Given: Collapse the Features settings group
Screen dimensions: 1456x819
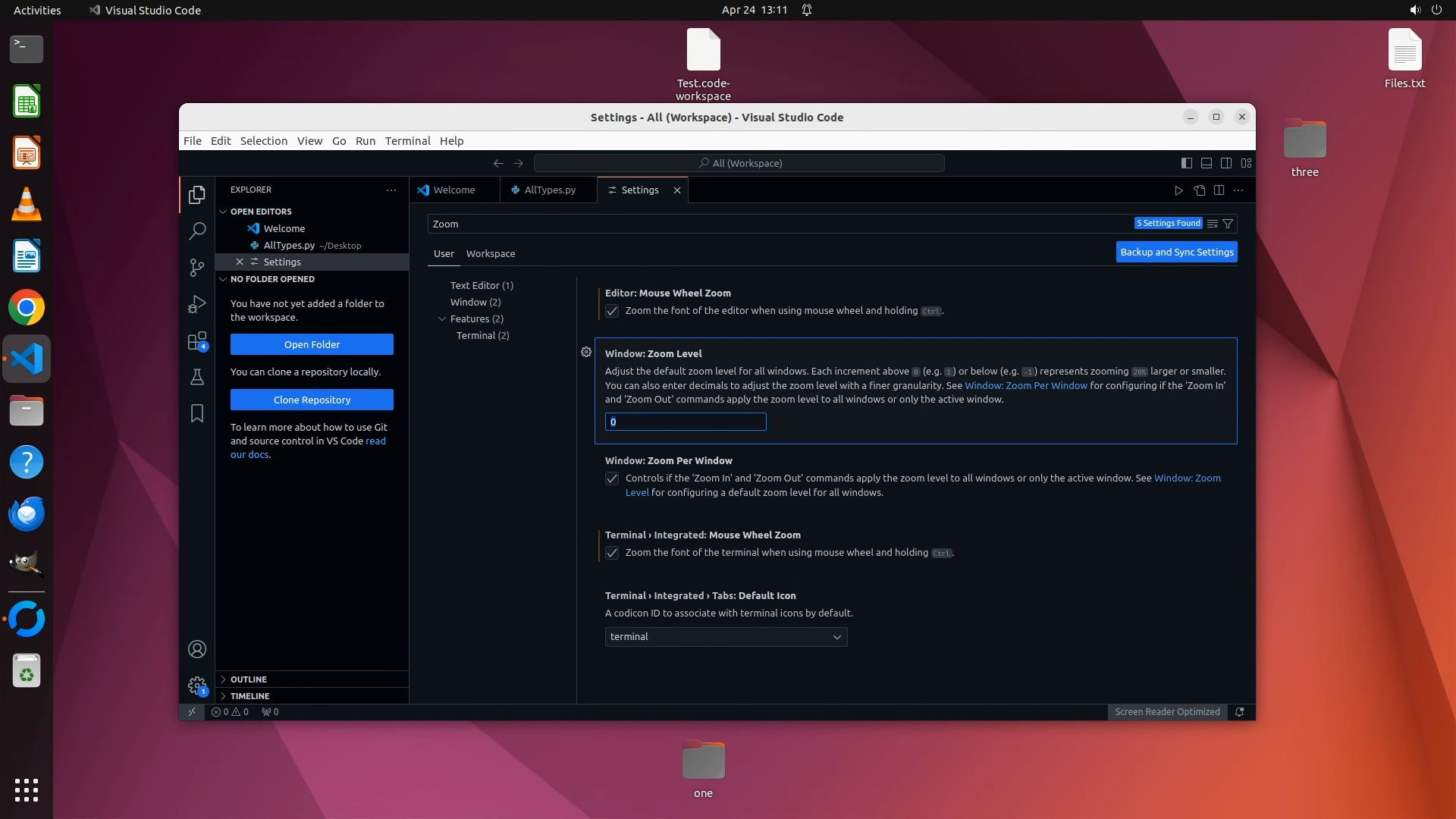Looking at the screenshot, I should [442, 319].
